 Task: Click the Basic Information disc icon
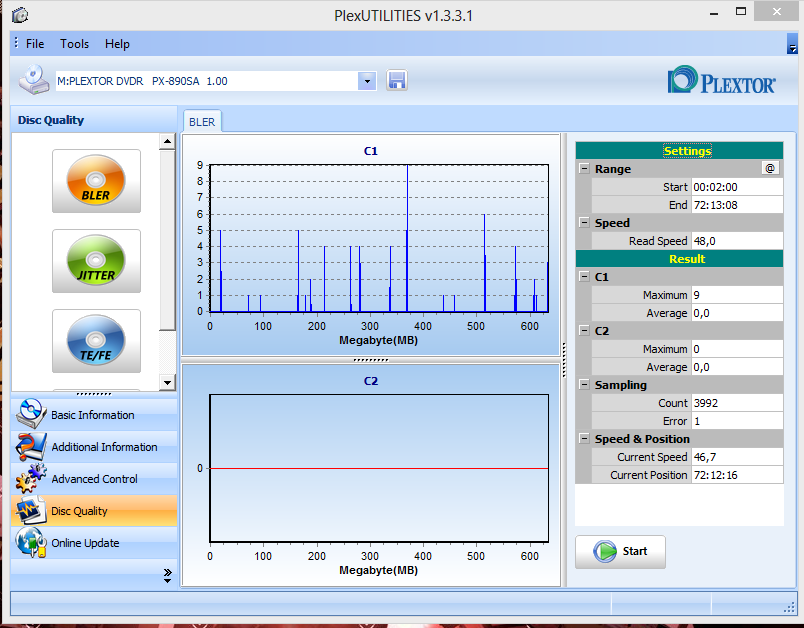tap(31, 413)
